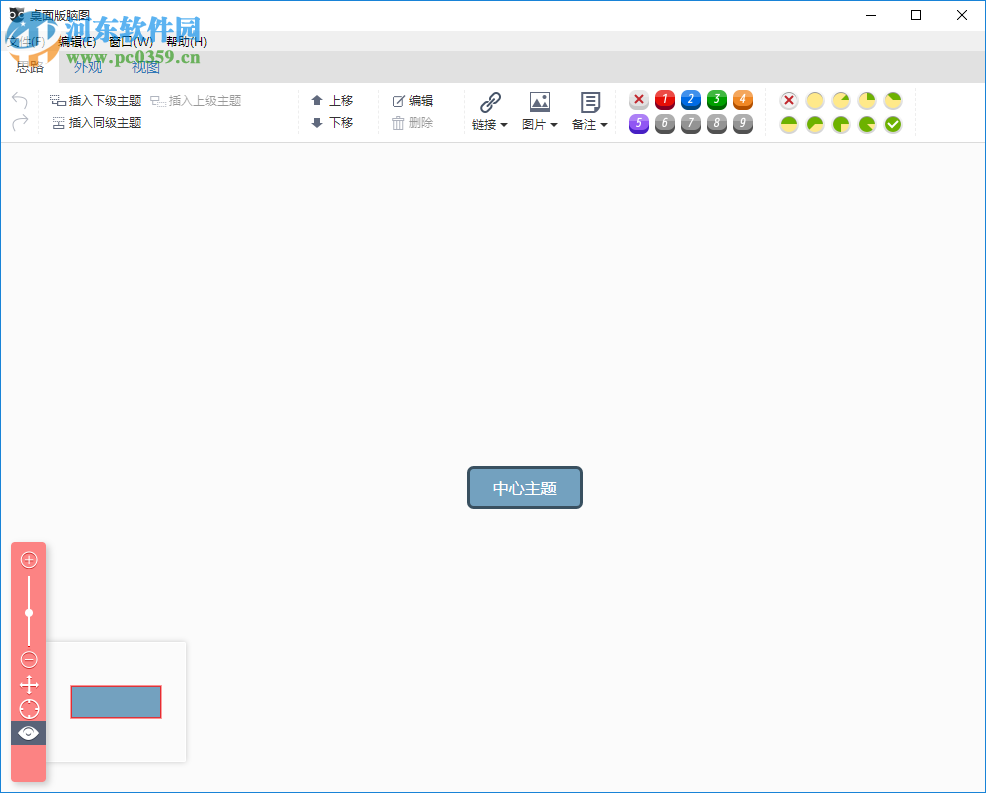Zoom in with the plus circle
This screenshot has height=793, width=986.
pyautogui.click(x=29, y=560)
